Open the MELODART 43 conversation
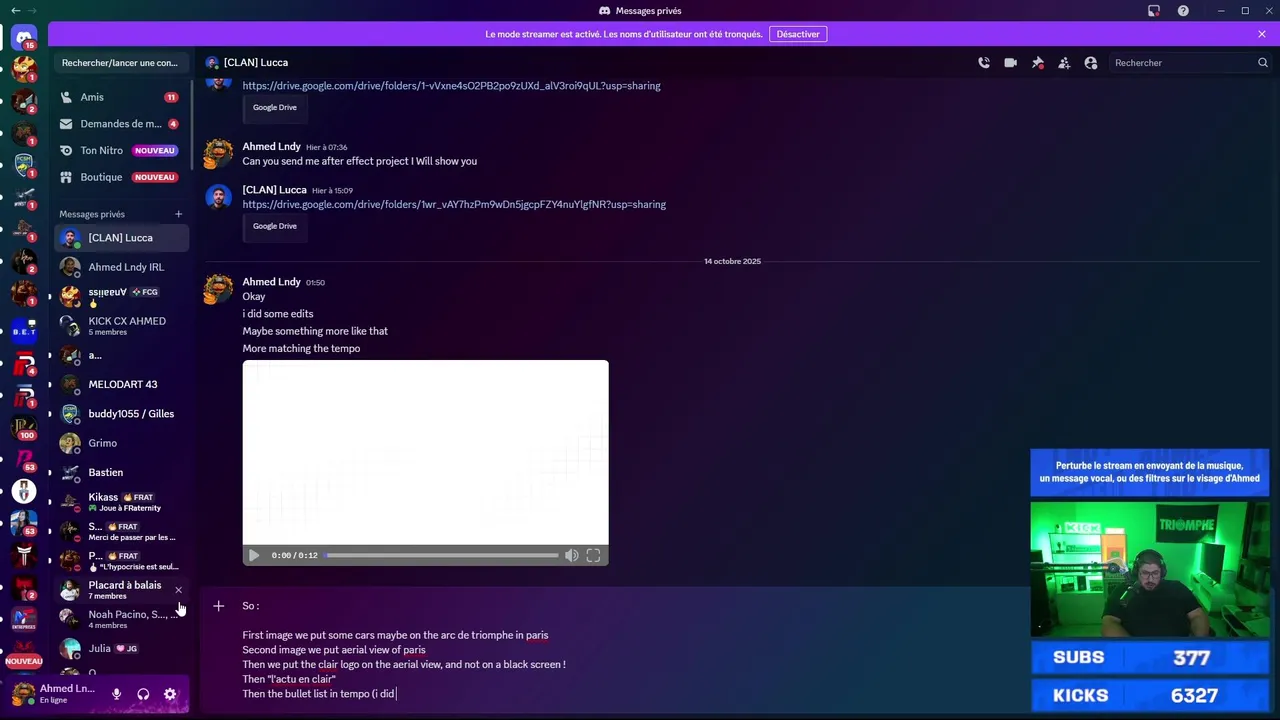This screenshot has height=720, width=1280. (121, 384)
